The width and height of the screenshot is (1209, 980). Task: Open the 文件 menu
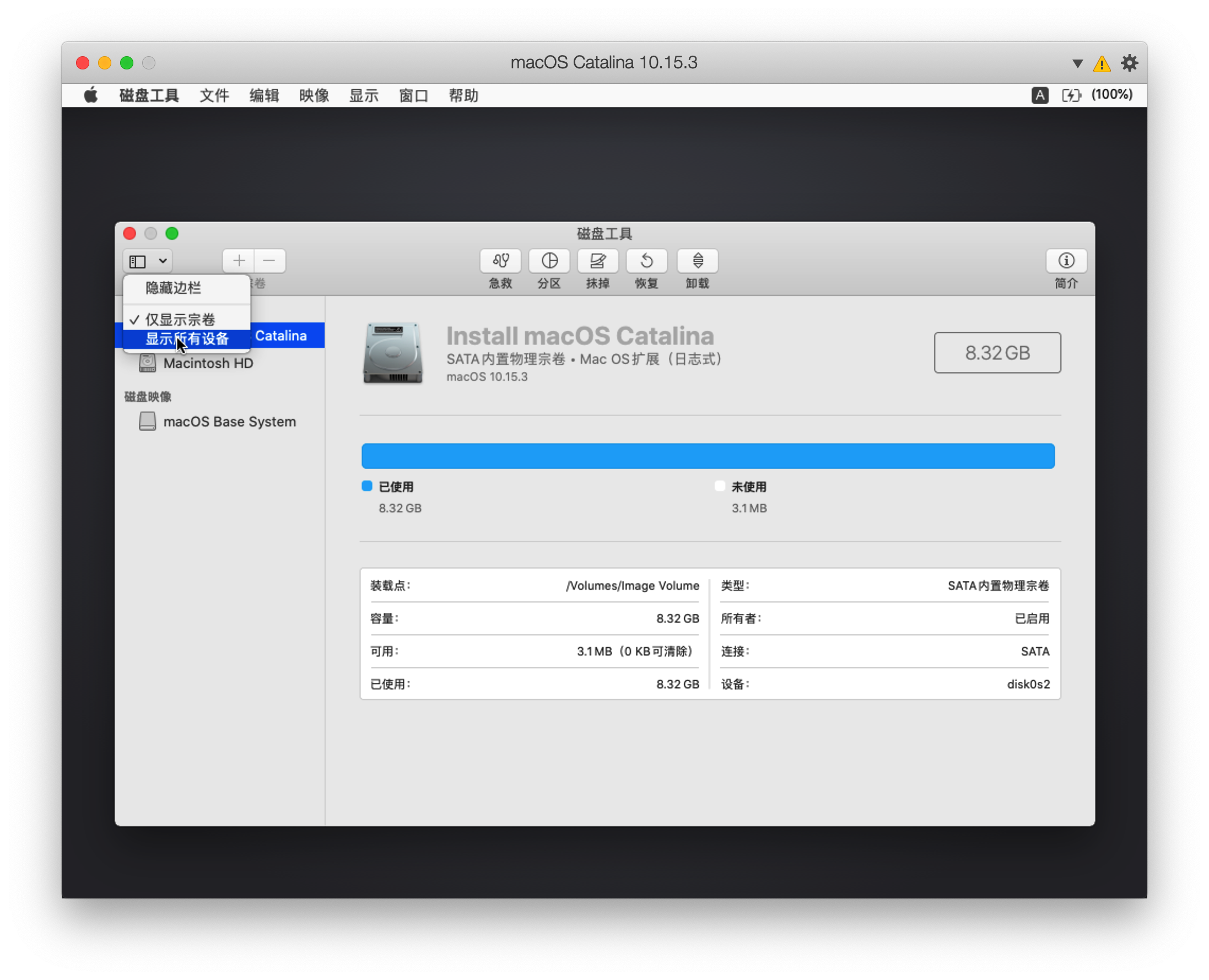(214, 95)
